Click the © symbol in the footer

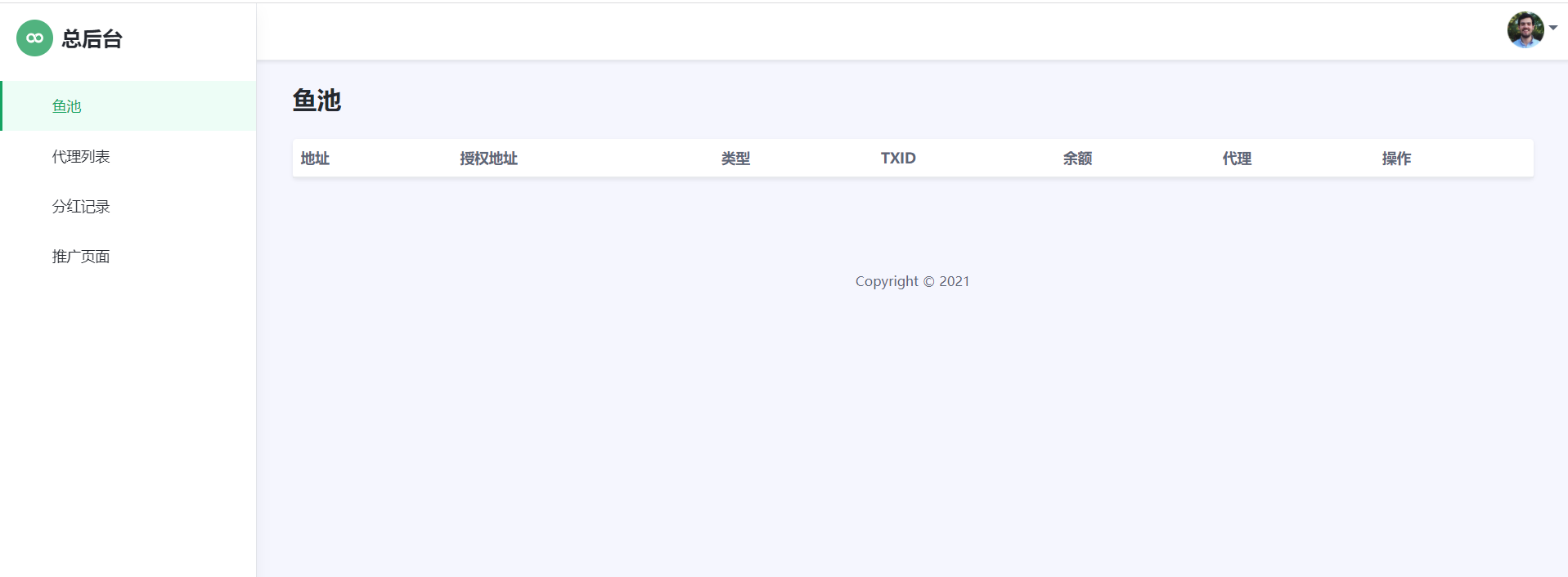click(x=928, y=282)
